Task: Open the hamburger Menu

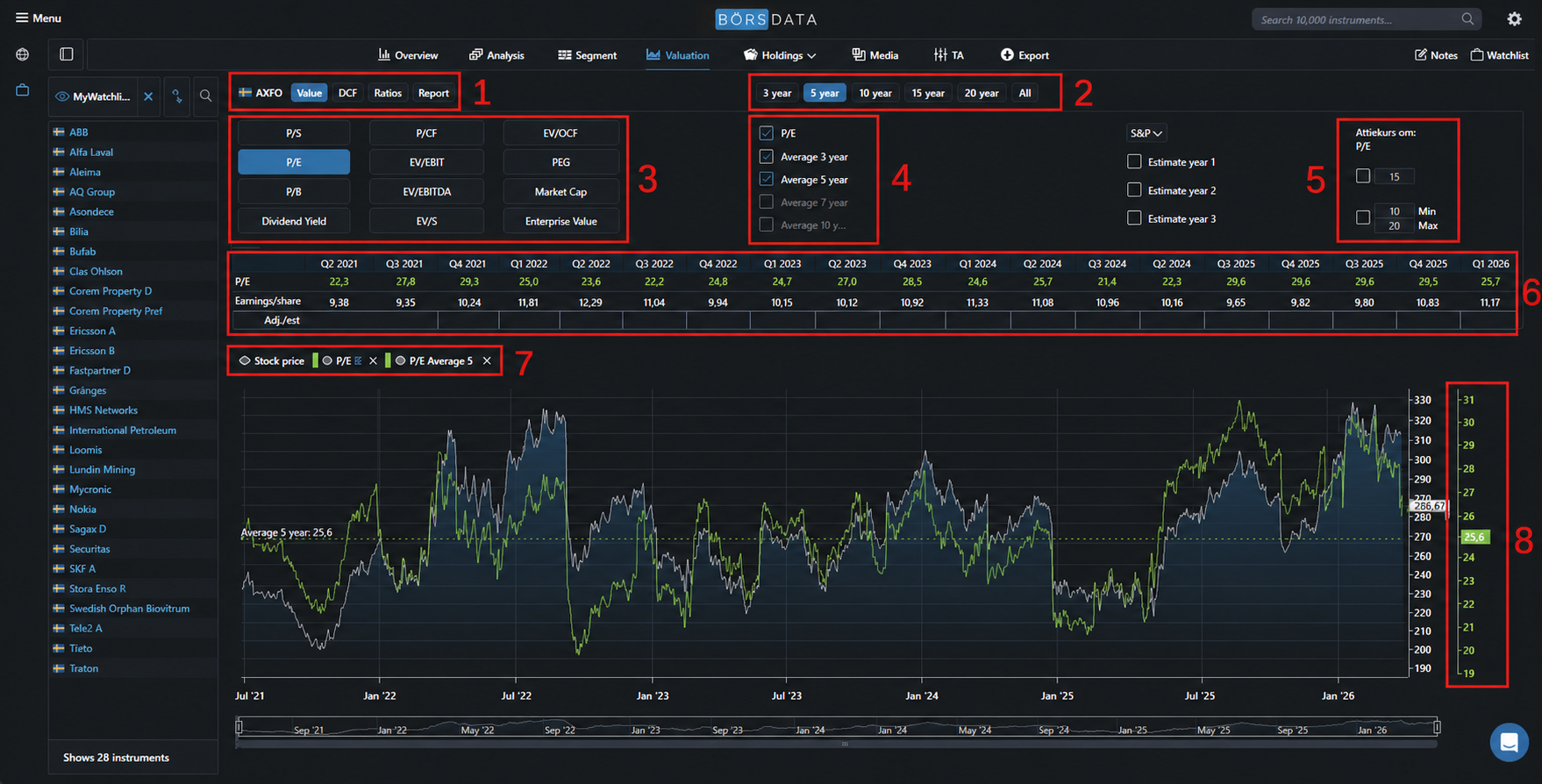Action: 38,18
